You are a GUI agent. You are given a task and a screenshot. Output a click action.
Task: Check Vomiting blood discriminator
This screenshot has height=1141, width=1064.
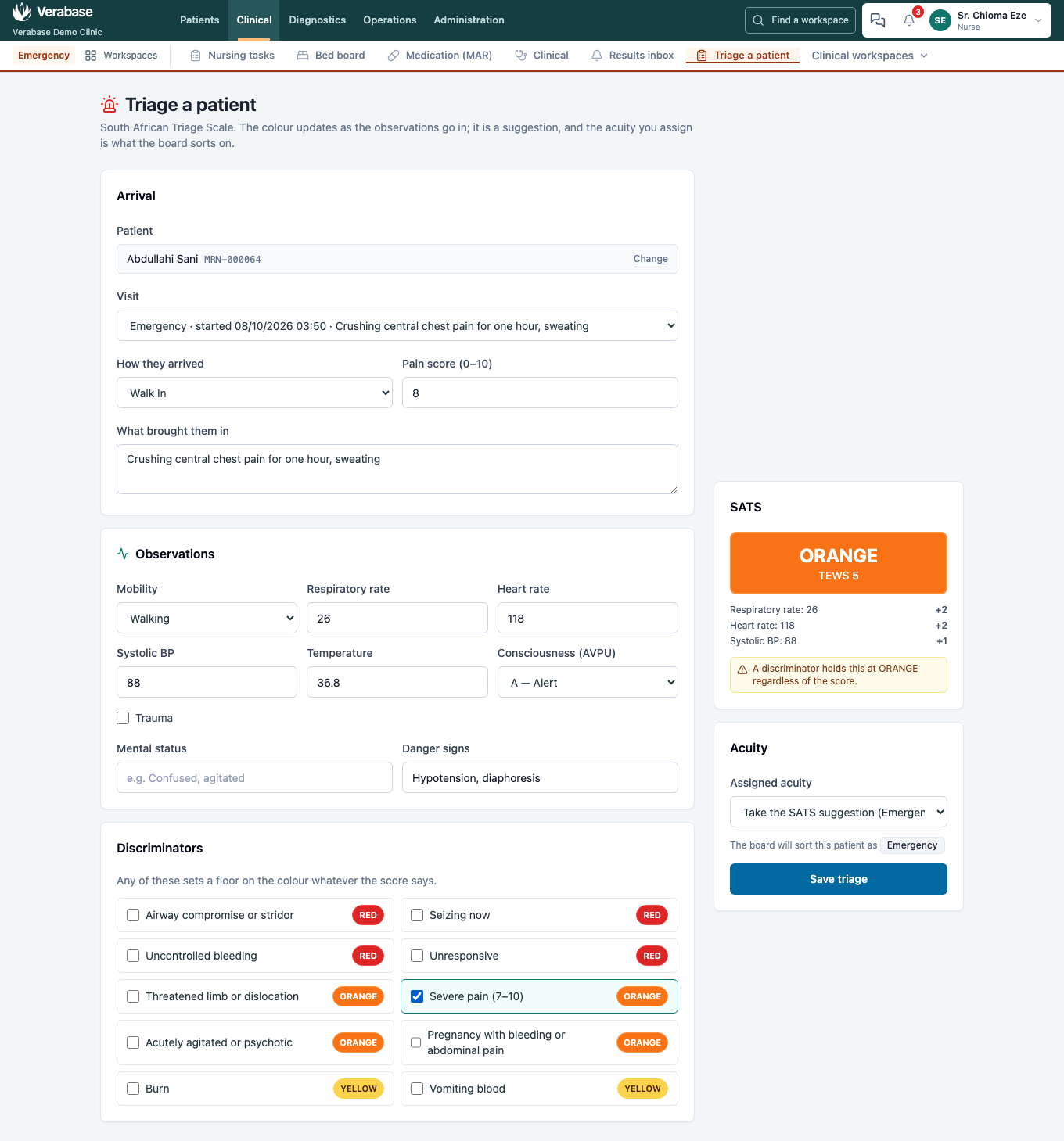(417, 1089)
